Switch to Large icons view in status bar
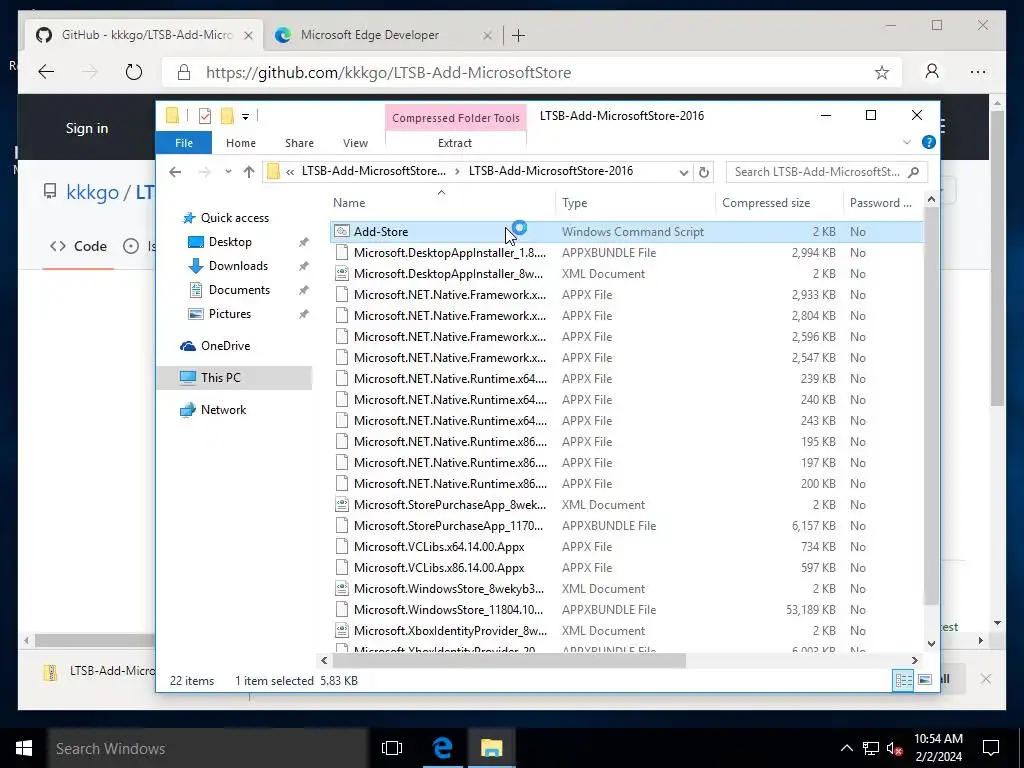 [925, 680]
